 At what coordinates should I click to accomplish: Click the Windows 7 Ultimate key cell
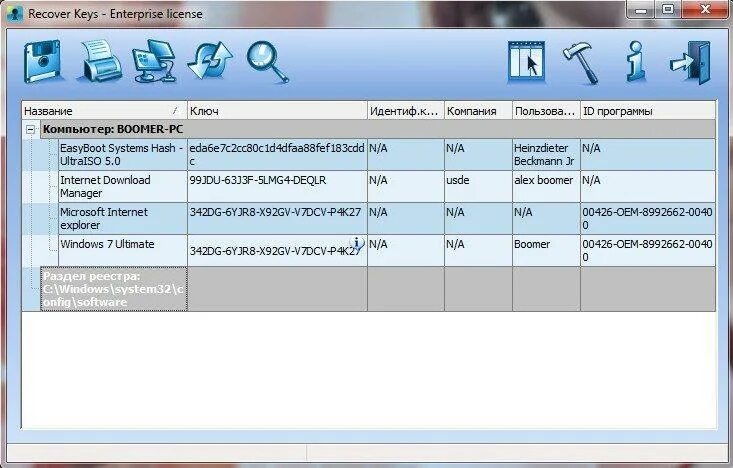277,251
